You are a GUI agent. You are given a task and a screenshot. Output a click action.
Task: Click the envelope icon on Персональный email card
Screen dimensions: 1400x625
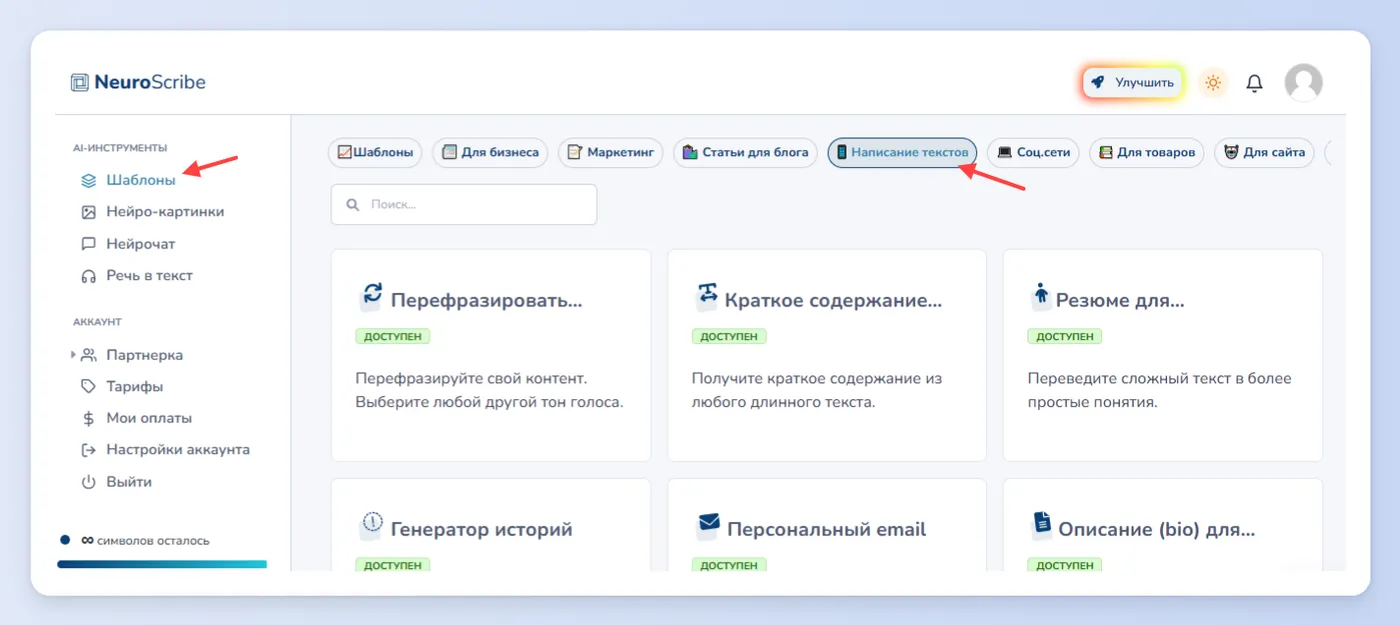(x=708, y=524)
